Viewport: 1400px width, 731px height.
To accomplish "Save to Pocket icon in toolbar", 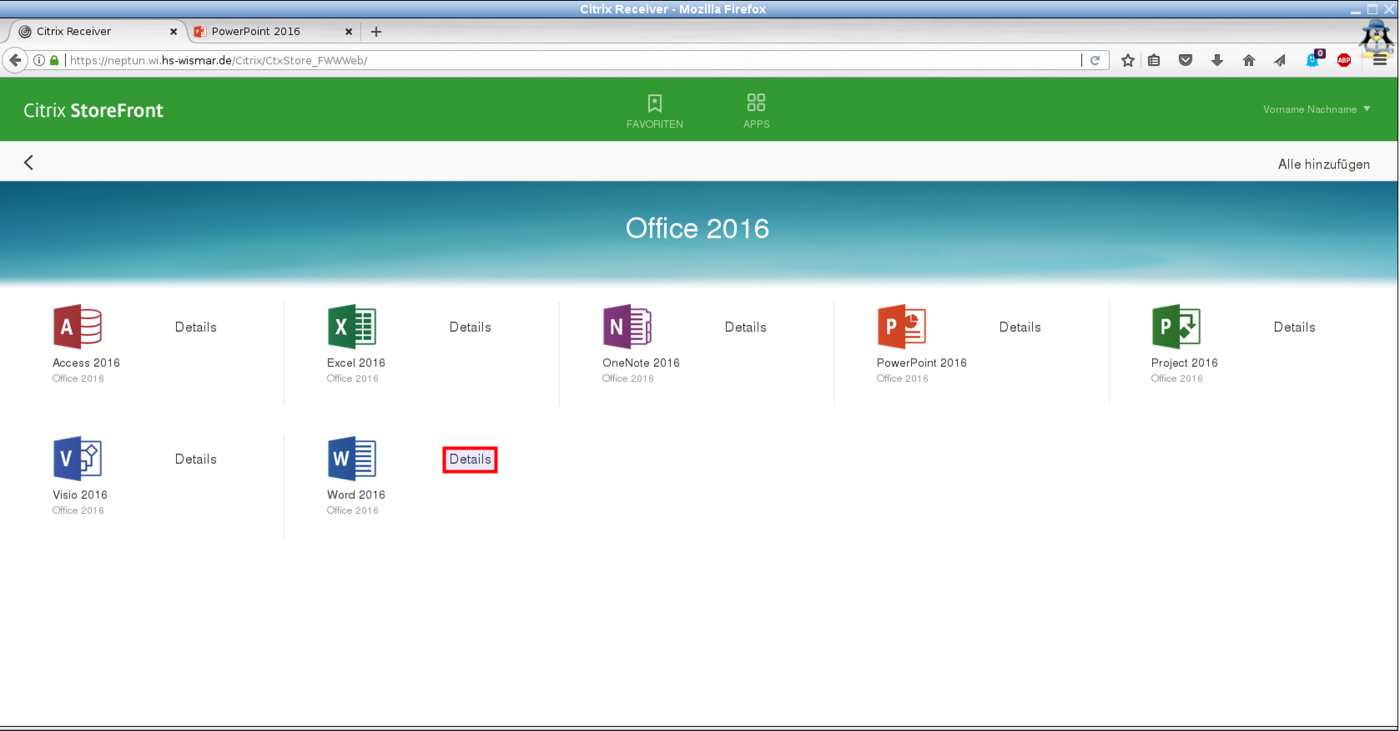I will point(1186,60).
